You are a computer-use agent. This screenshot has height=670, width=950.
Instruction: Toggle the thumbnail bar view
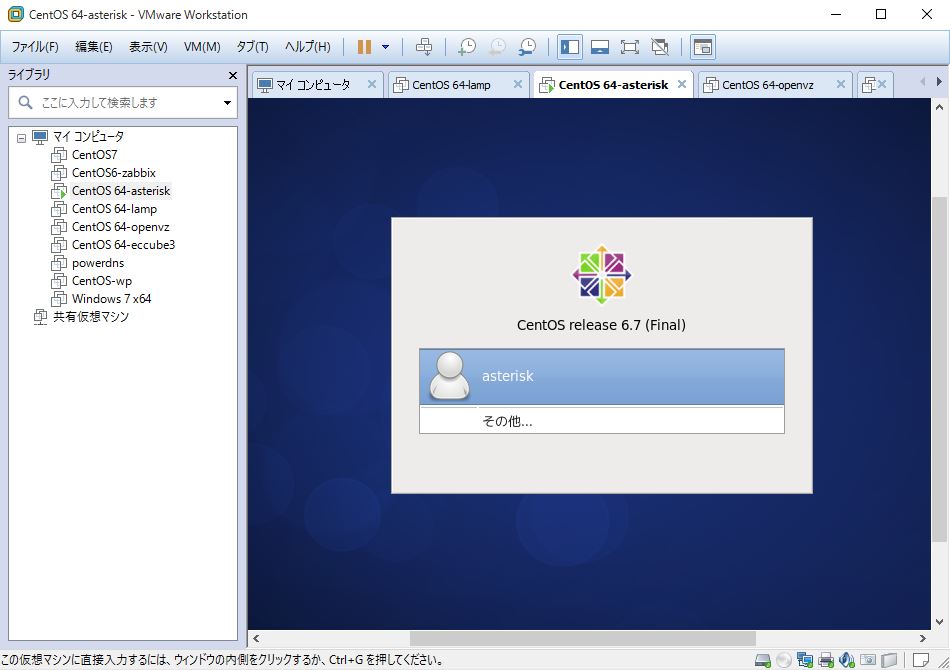click(600, 47)
